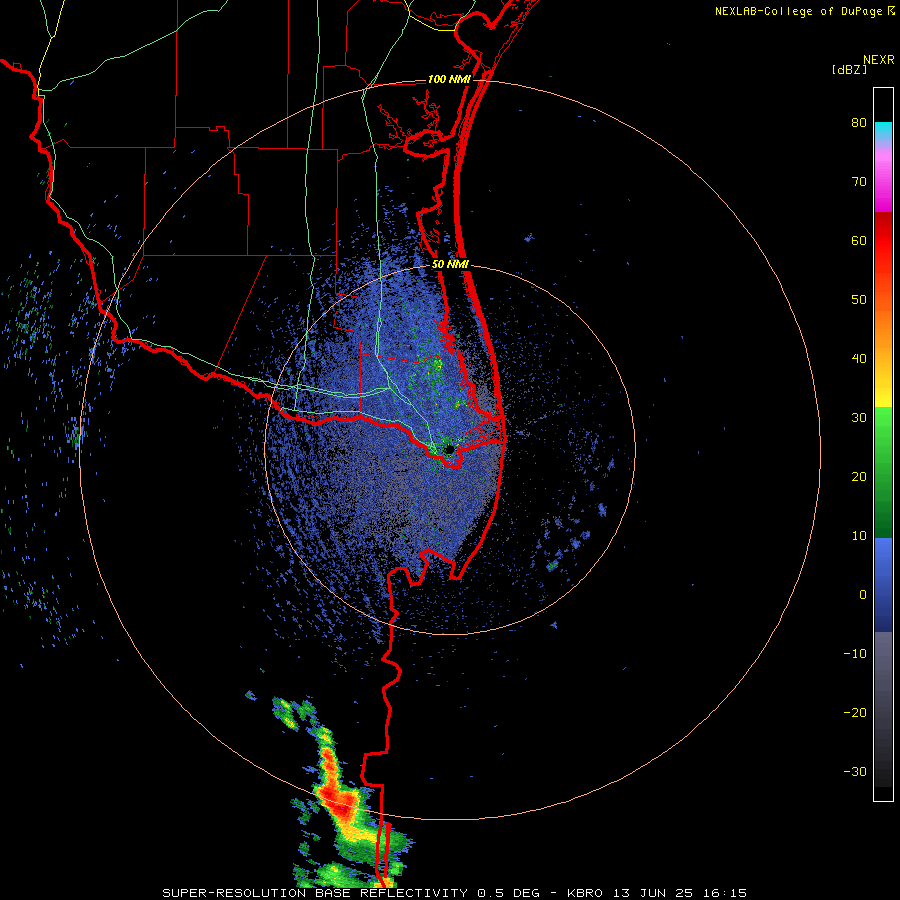Viewport: 900px width, 900px height.
Task: Click the black radar site dot
Action: [449, 449]
